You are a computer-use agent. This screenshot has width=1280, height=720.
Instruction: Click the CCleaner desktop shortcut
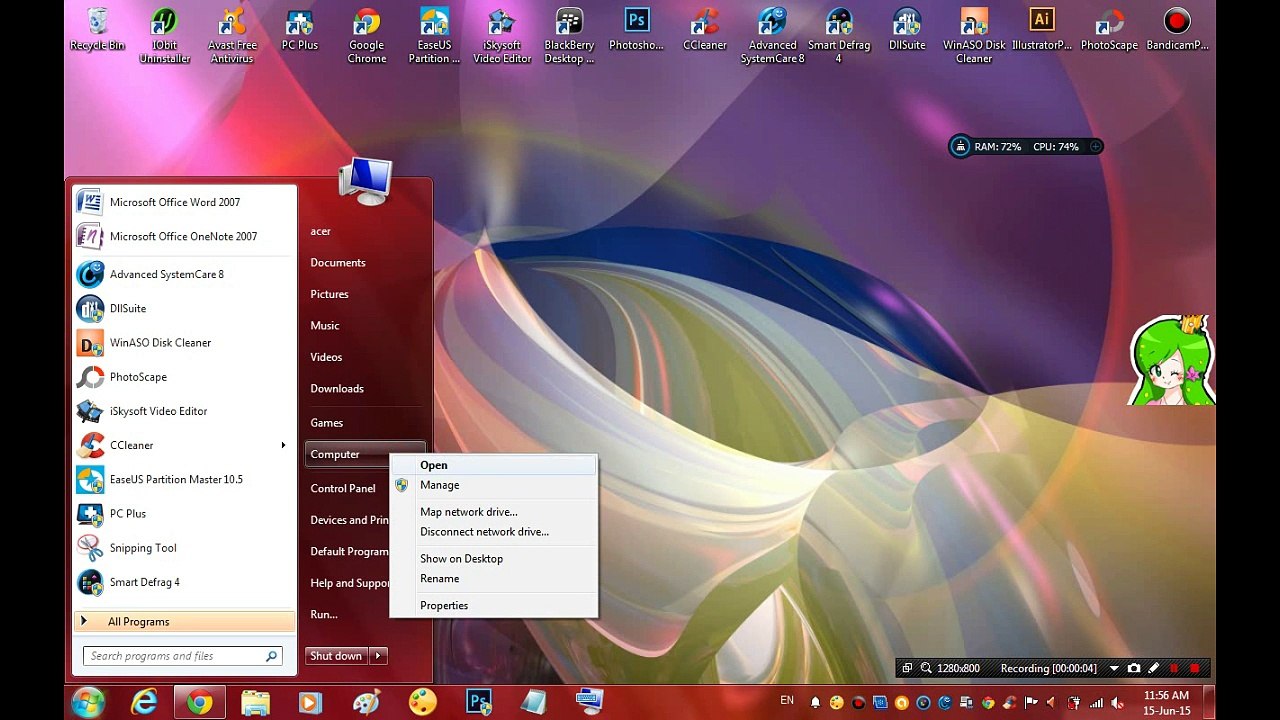(705, 30)
